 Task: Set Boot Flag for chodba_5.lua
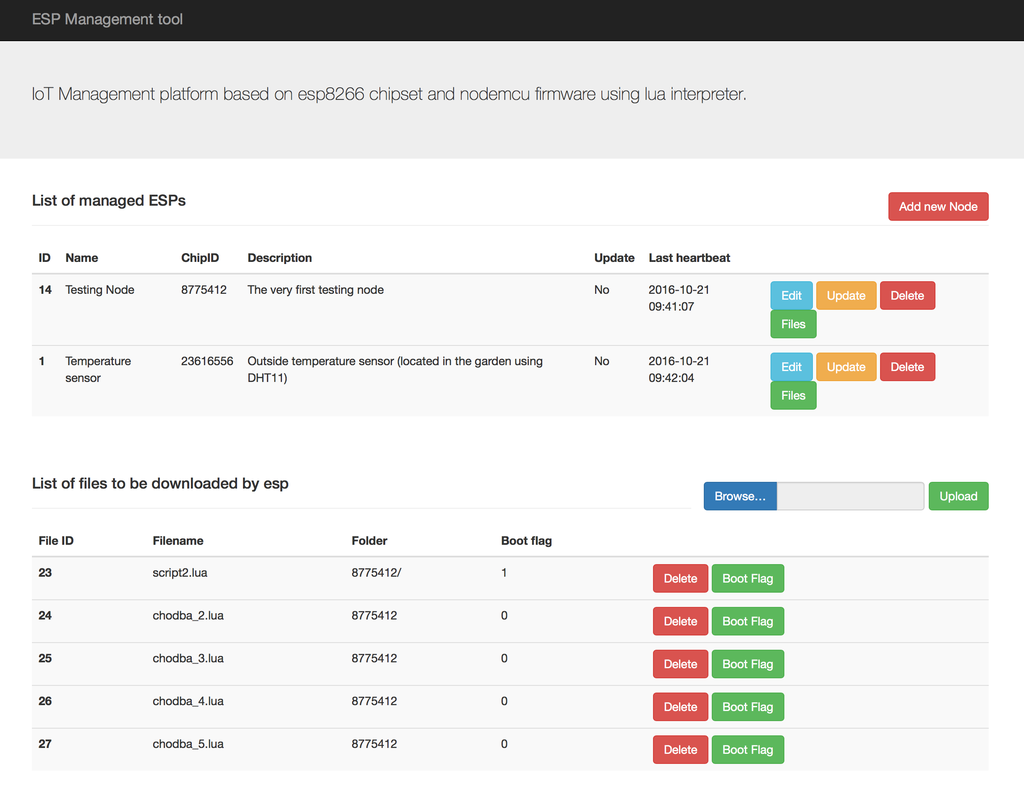747,750
